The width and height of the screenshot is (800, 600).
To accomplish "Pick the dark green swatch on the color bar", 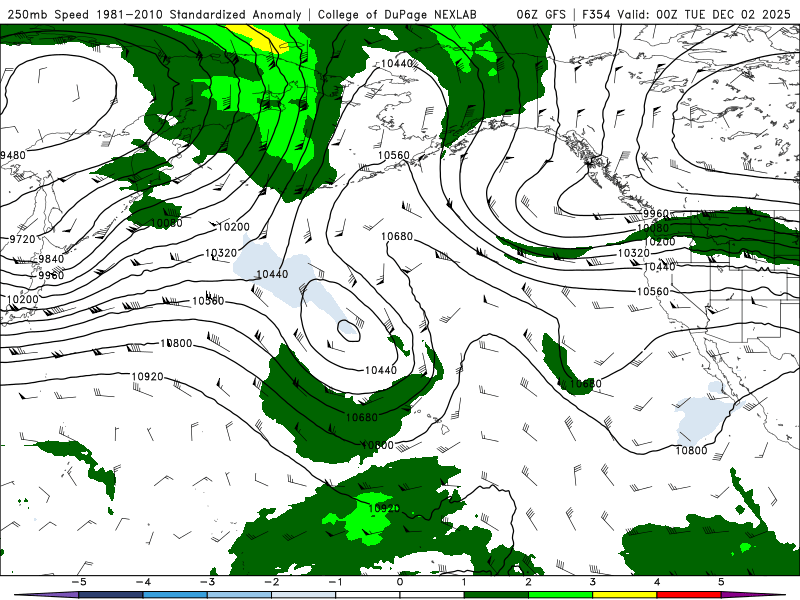I will point(496,595).
